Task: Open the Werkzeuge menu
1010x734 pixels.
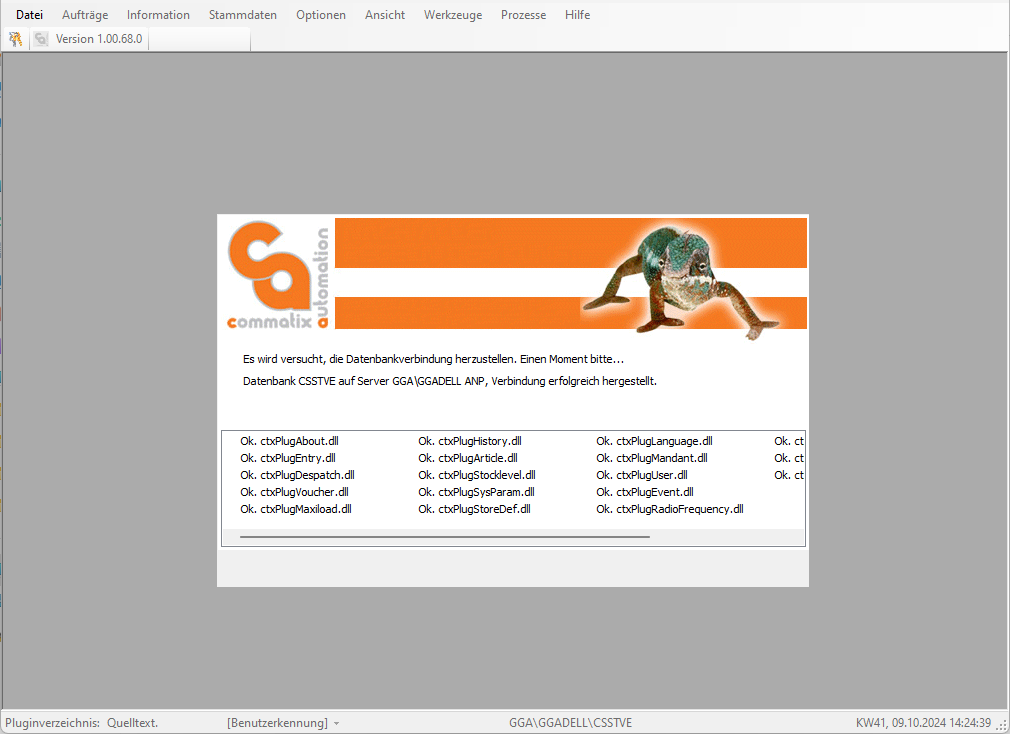Action: (x=453, y=15)
